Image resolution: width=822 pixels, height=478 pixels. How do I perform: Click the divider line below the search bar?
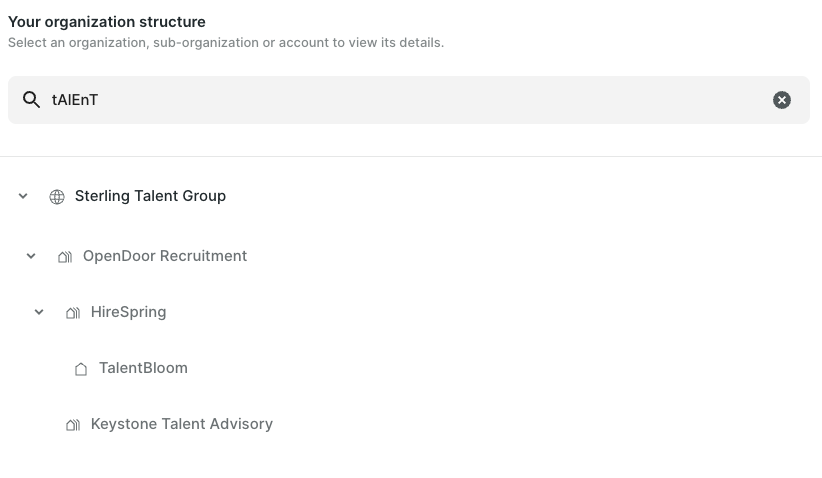[x=411, y=156]
